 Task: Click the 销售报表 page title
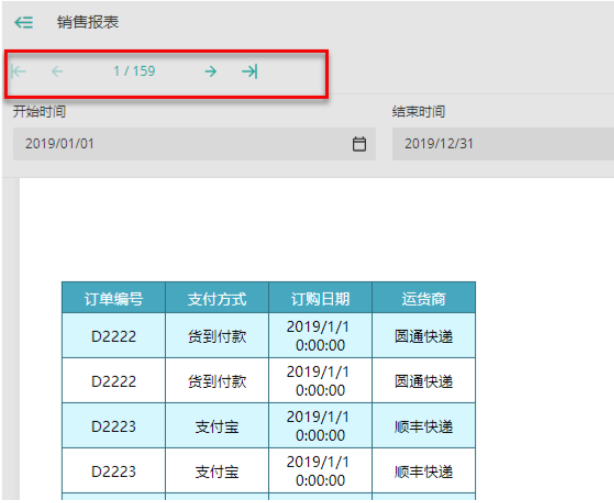[x=87, y=22]
